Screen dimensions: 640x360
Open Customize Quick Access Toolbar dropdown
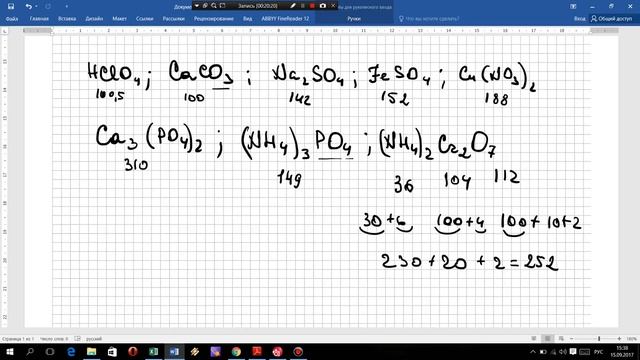[67, 7]
